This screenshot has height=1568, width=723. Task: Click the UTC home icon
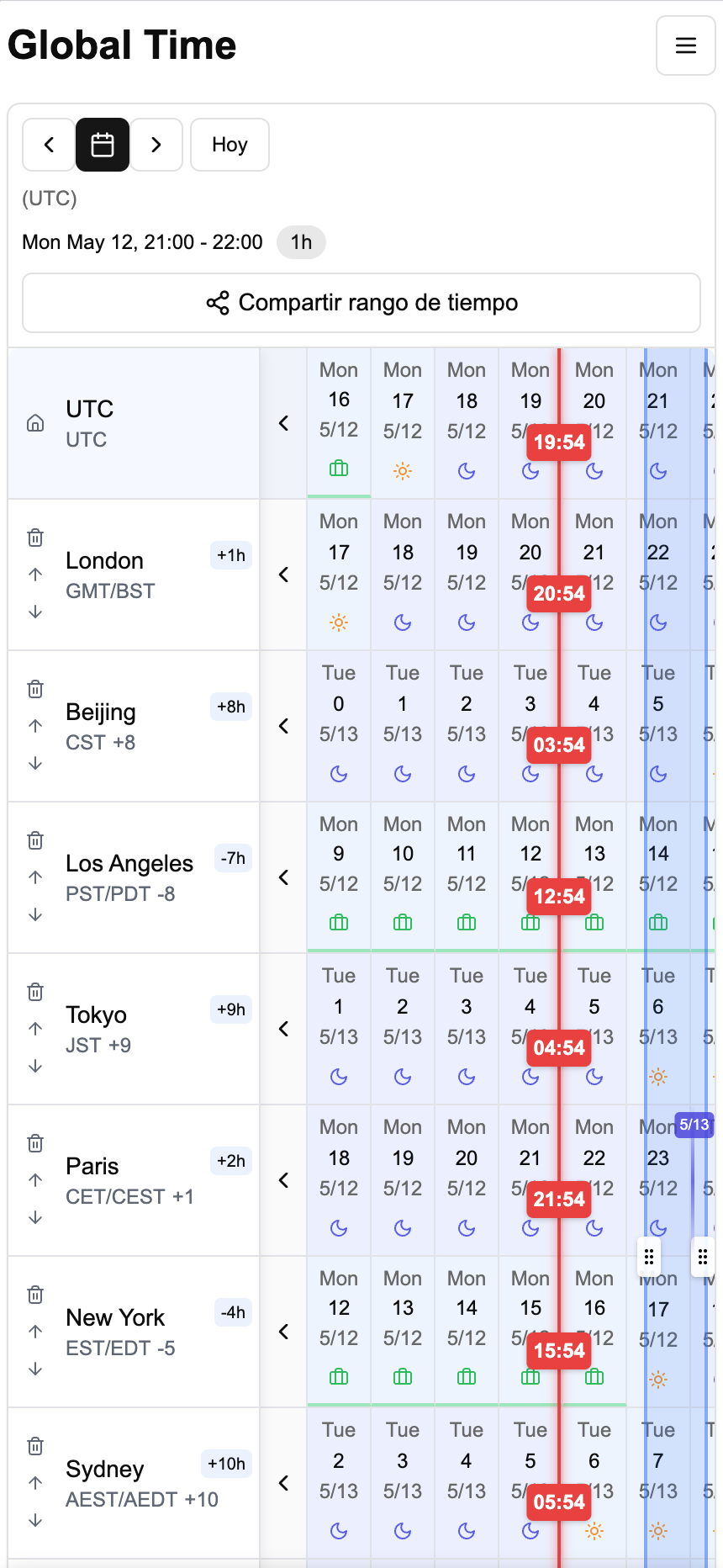(35, 423)
